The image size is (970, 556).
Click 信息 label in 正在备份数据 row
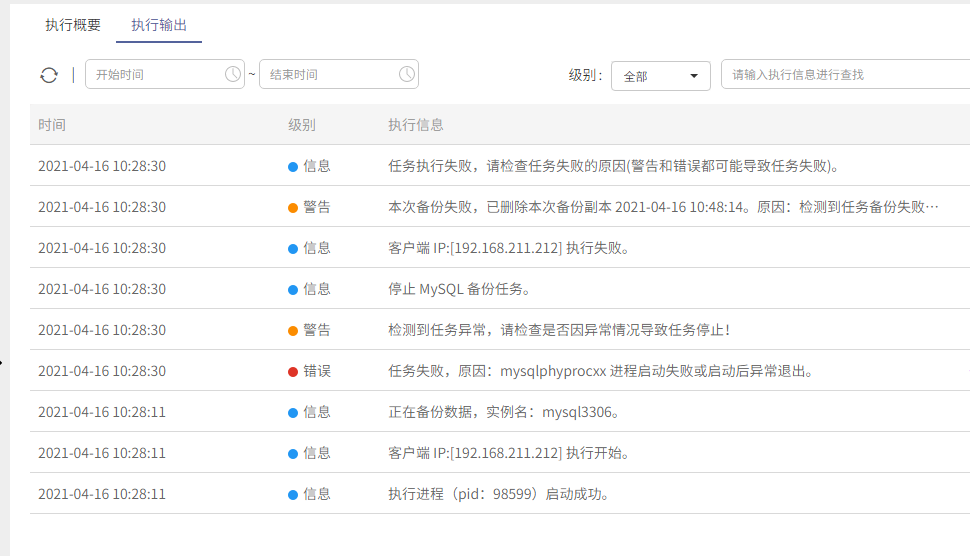(x=317, y=412)
